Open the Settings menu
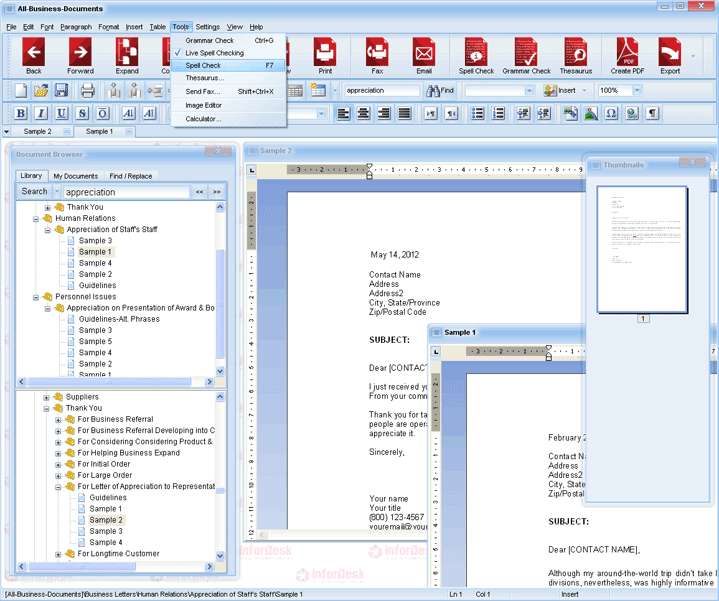Screen dimensions: 719x601 point(208,27)
